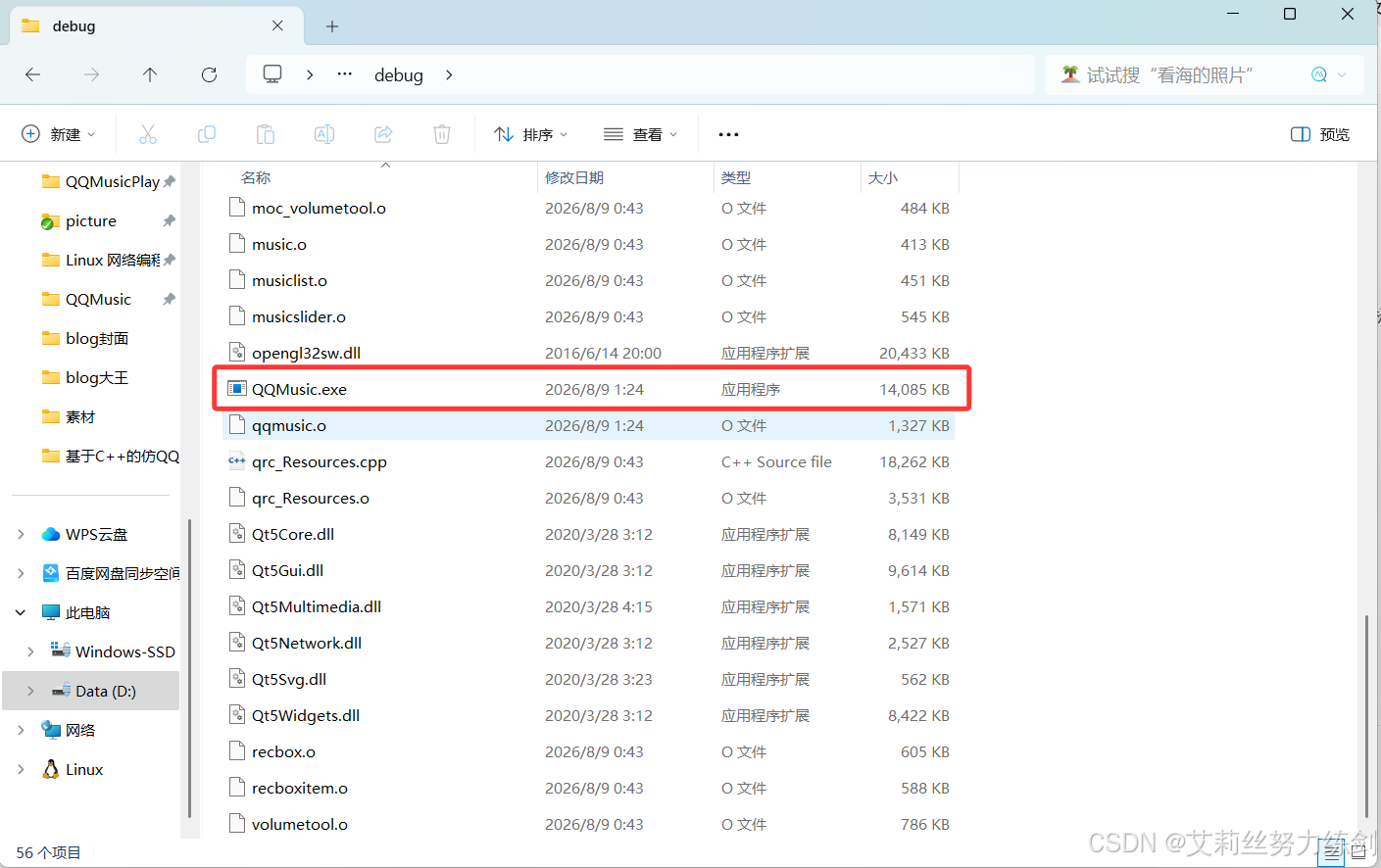1381x868 pixels.
Task: Open the pinned QQMusicPlay folder
Action: pyautogui.click(x=101, y=181)
